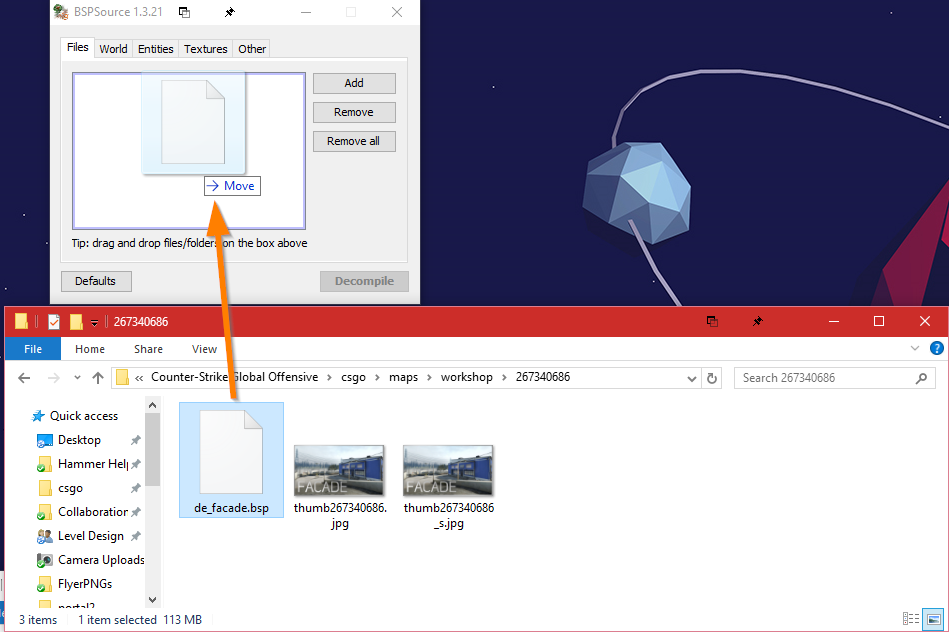
Task: Click the navigation pane scrollbar thumb
Action: pyautogui.click(x=153, y=449)
